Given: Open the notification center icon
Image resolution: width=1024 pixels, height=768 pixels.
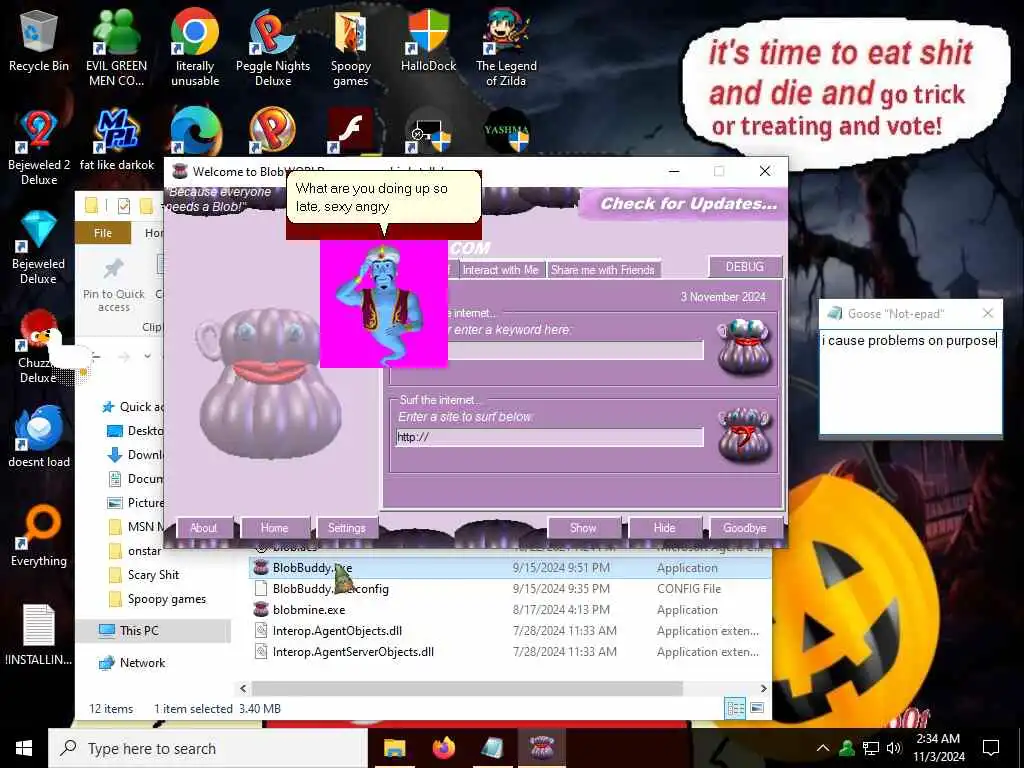Looking at the screenshot, I should tap(991, 748).
